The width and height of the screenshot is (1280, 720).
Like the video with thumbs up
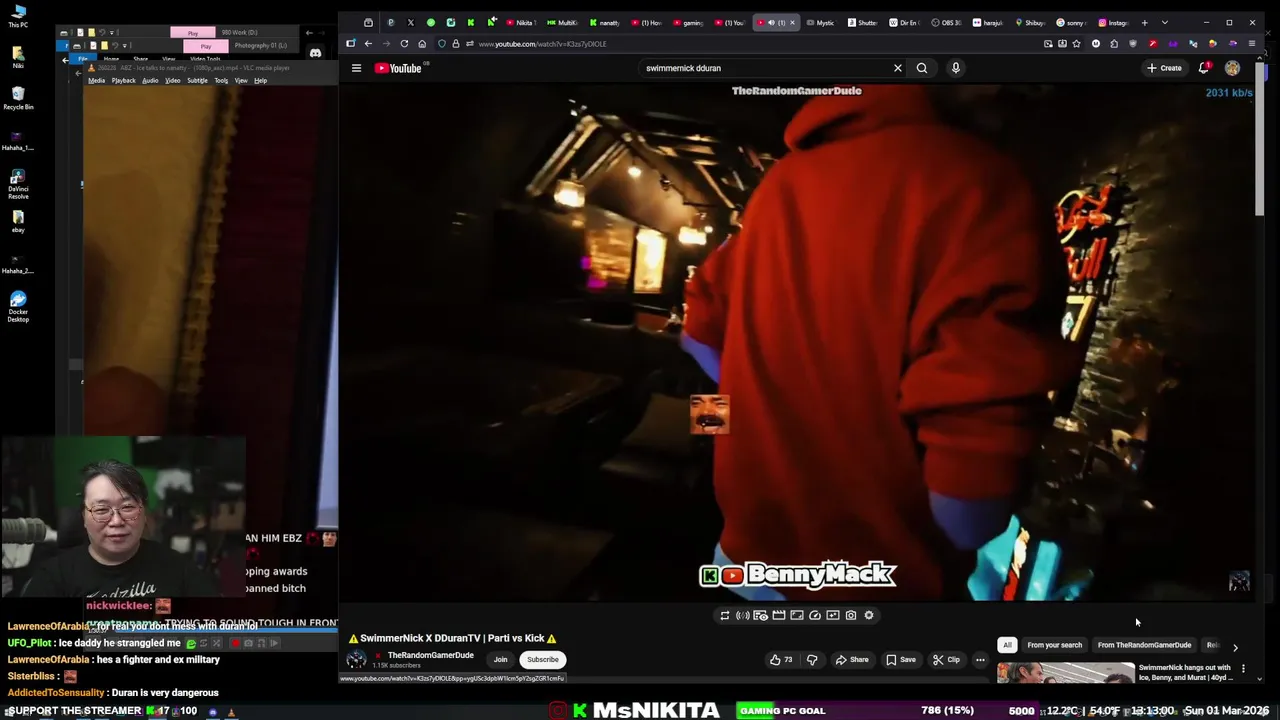click(x=781, y=659)
